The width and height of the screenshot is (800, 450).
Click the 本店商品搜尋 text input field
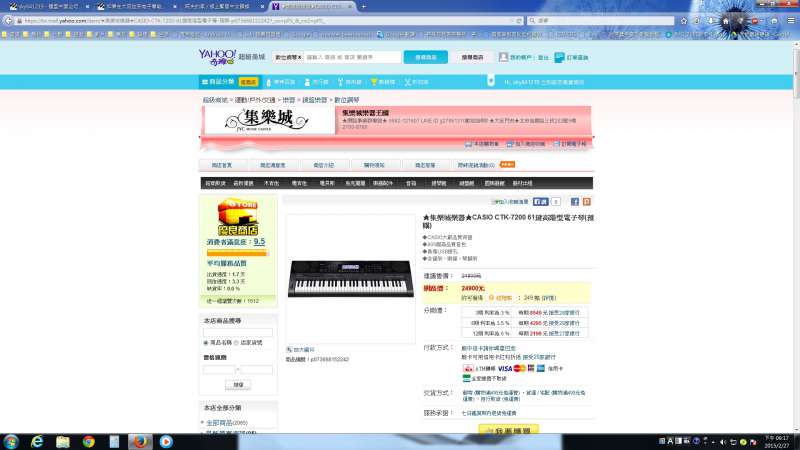coord(238,331)
